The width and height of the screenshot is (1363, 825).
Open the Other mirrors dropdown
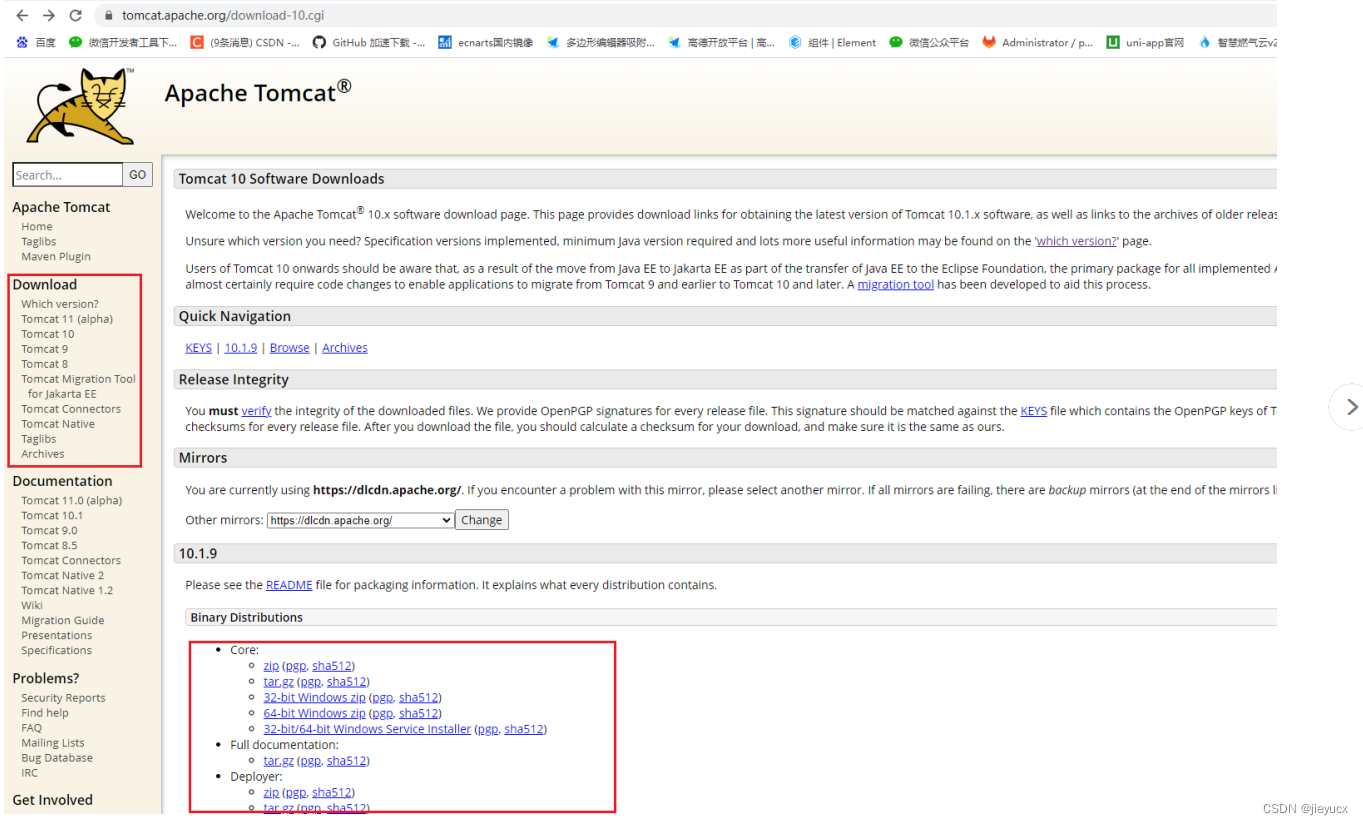[360, 520]
